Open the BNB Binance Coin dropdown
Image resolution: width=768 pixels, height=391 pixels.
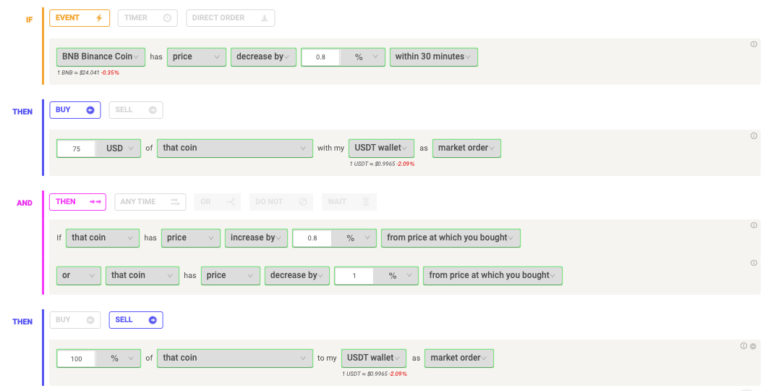click(100, 57)
